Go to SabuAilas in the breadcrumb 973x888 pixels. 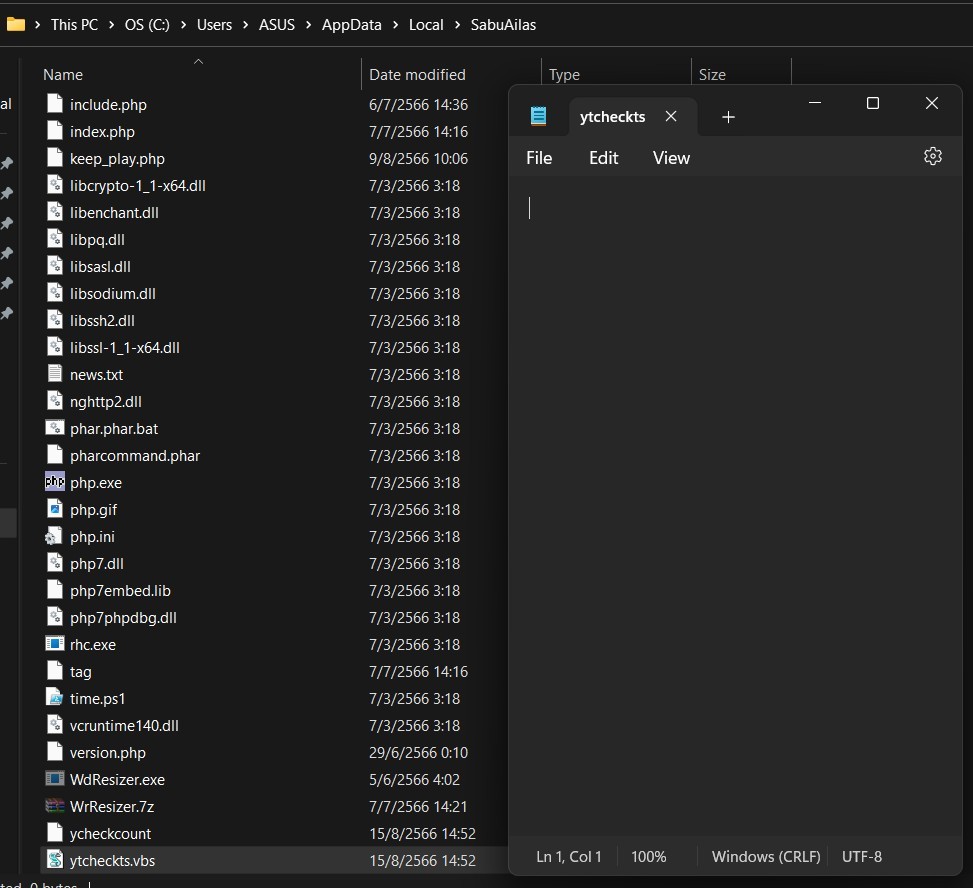[503, 25]
